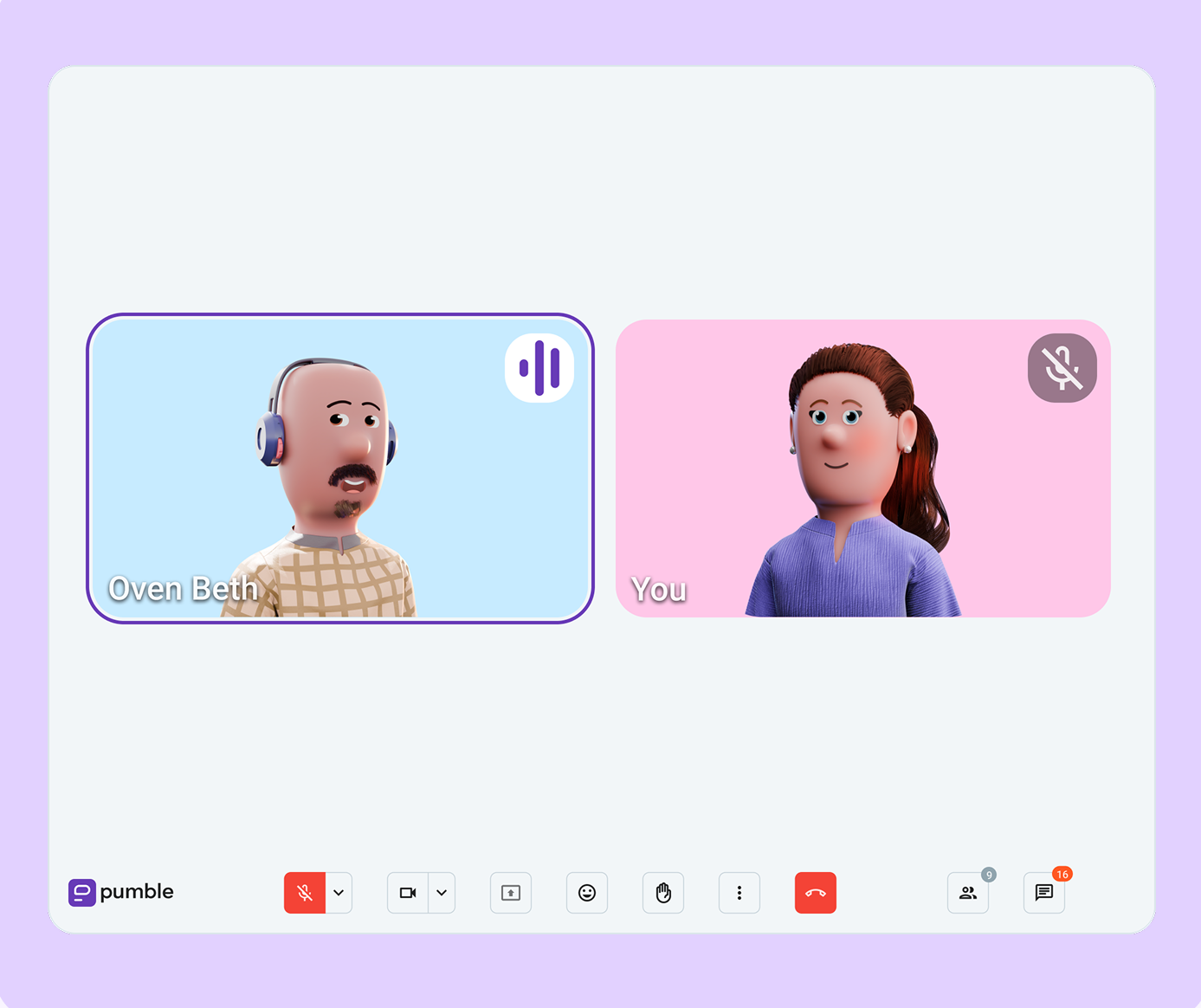The width and height of the screenshot is (1201, 1008).
Task: Click the speaking indicator on Oven Beth's tile
Action: [x=540, y=367]
